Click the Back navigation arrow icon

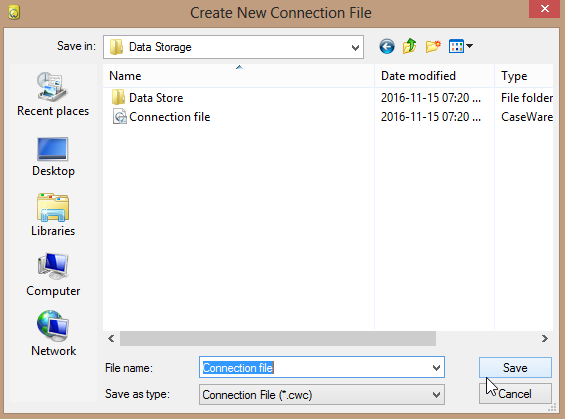[x=387, y=46]
